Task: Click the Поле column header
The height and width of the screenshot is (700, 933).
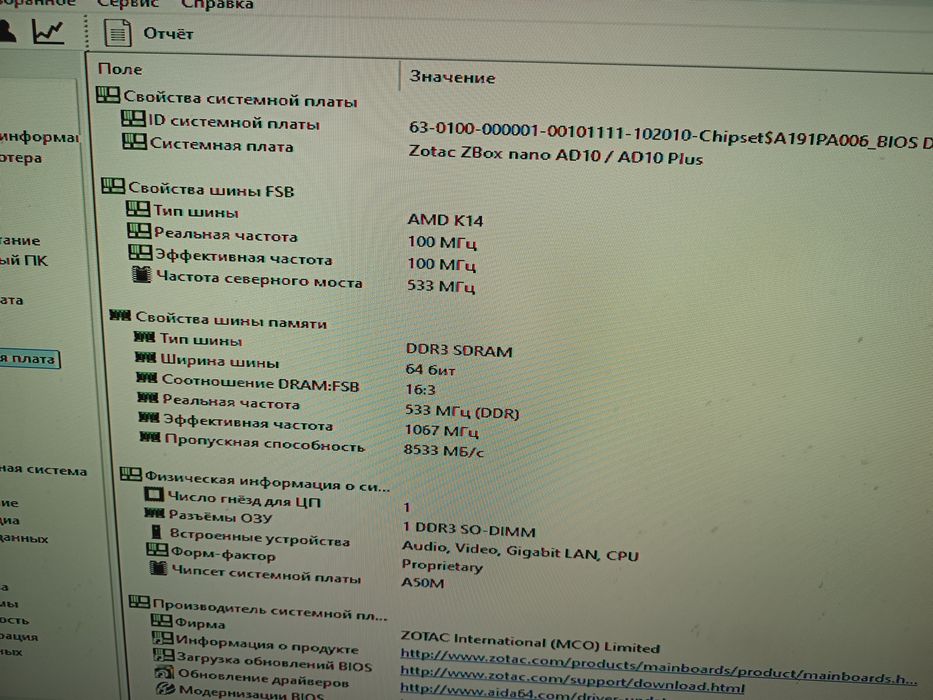Action: click(120, 69)
